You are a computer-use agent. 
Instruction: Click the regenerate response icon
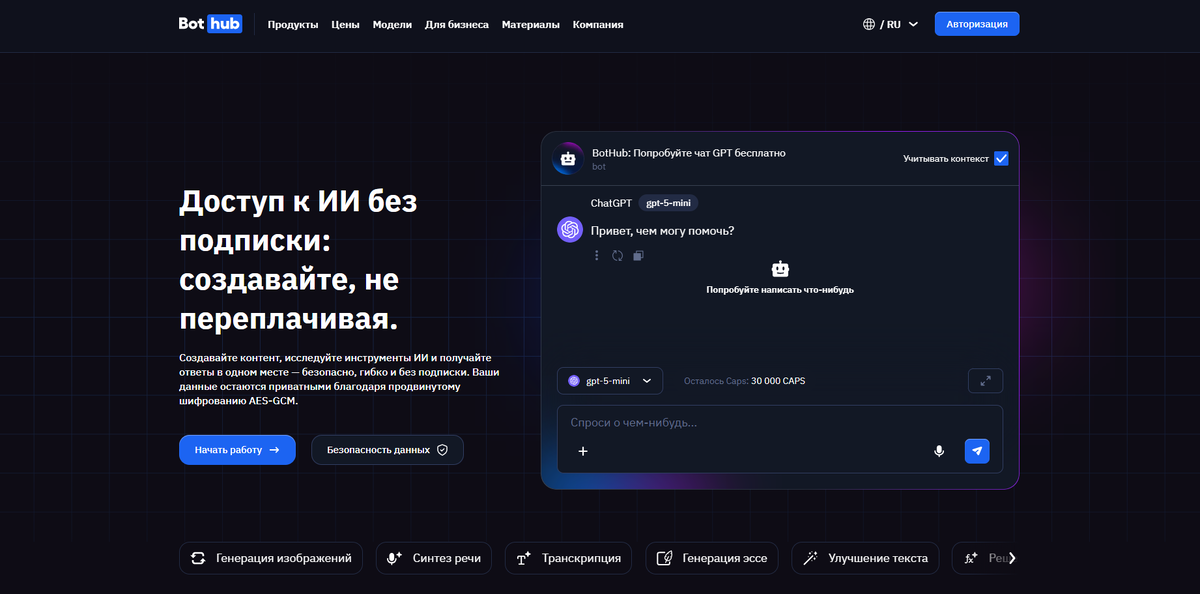point(617,256)
